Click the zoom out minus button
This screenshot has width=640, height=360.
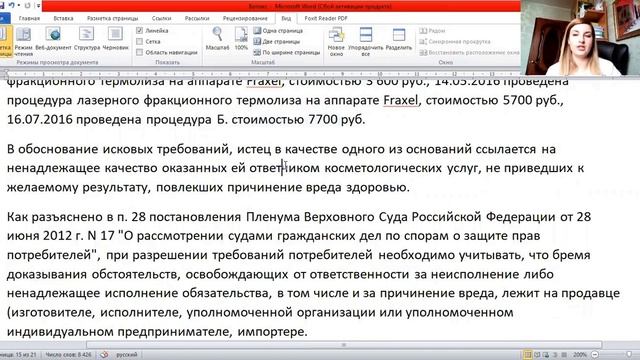tap(595, 355)
